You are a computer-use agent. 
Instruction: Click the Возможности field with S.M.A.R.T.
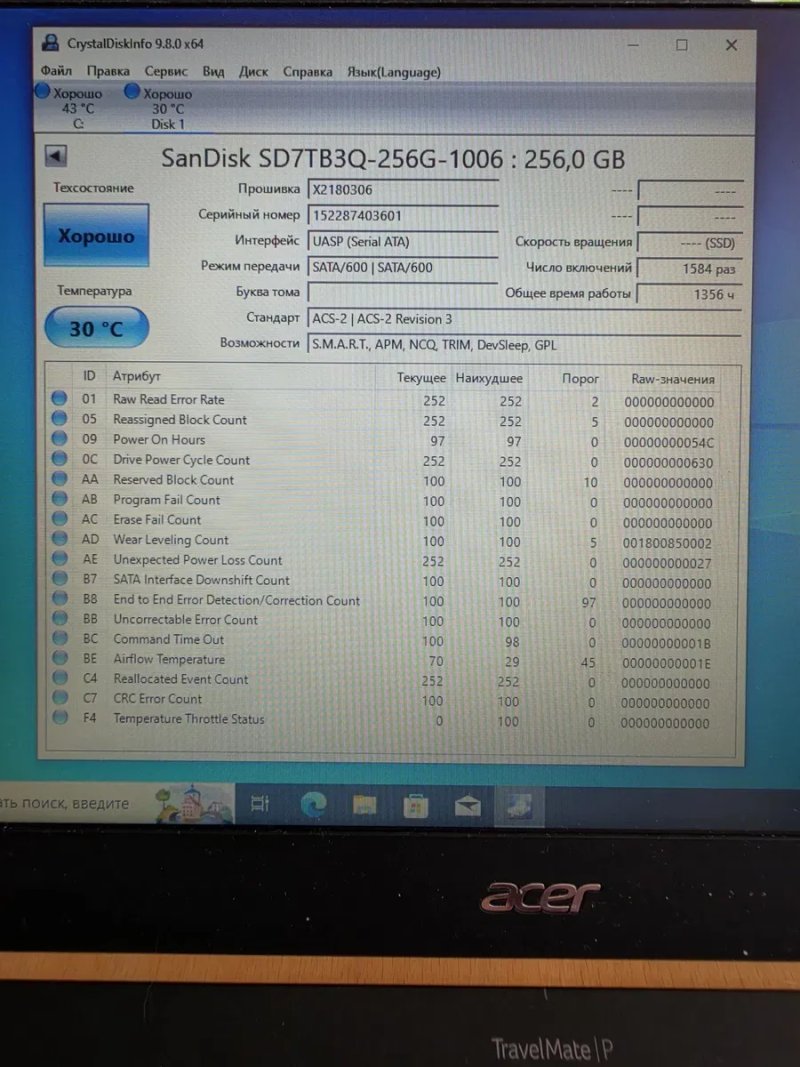tap(524, 344)
